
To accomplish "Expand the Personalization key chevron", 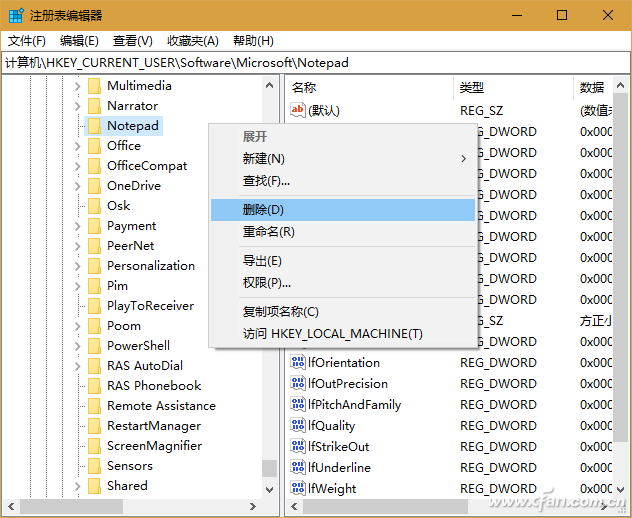I will click(77, 266).
